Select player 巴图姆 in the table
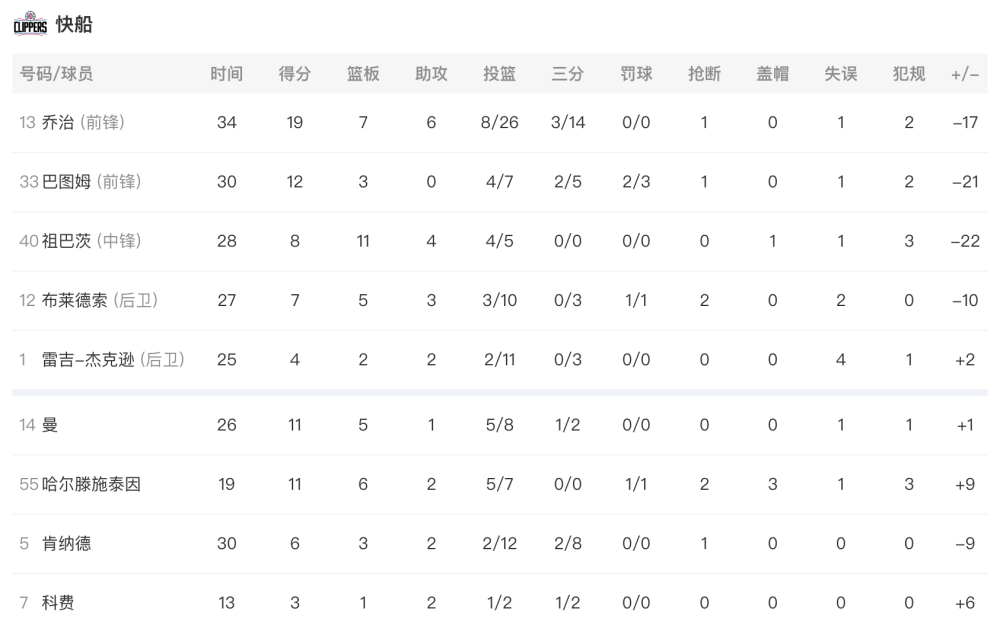The image size is (1000, 631). [x=66, y=182]
